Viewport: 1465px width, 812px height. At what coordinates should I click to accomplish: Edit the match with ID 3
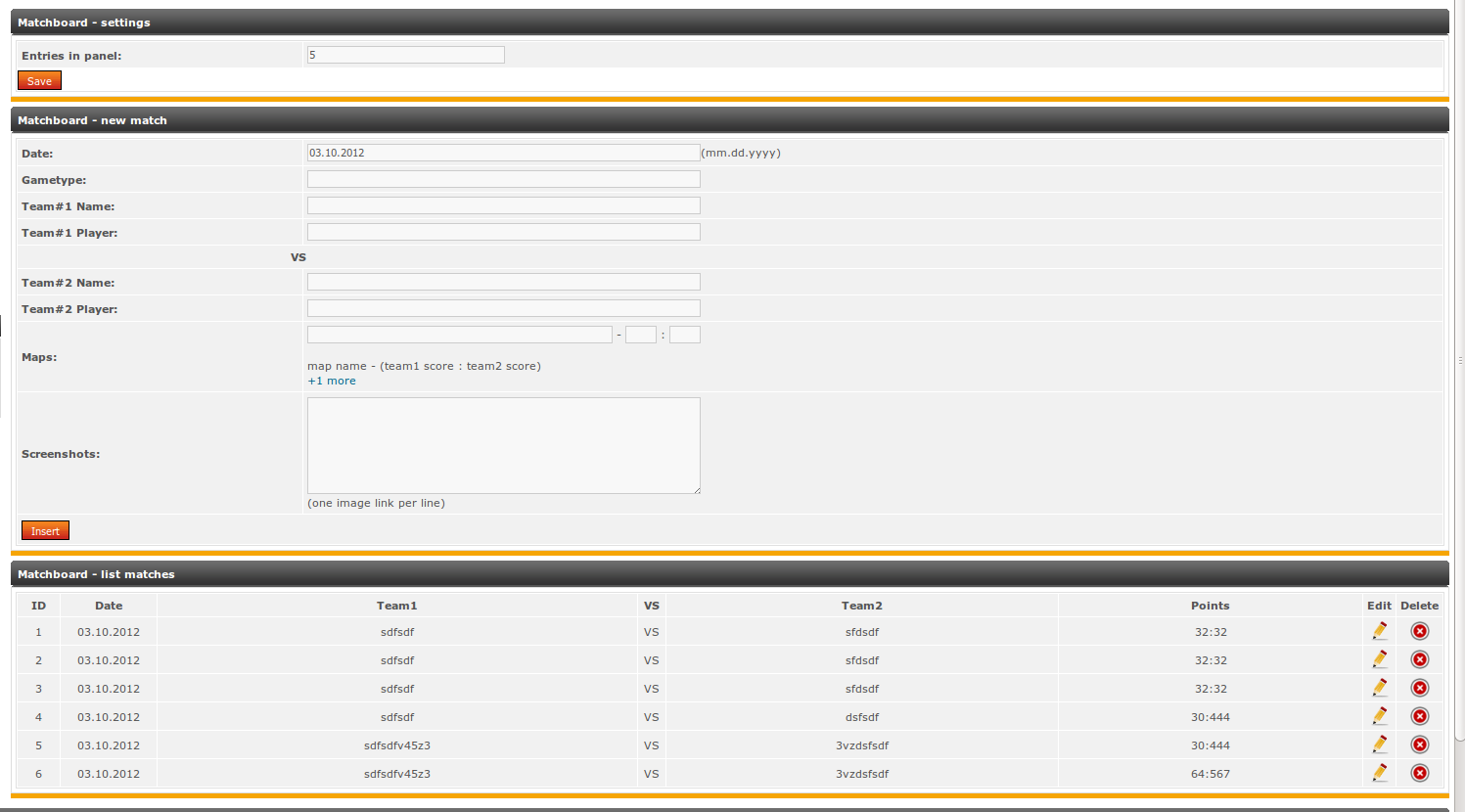click(x=1380, y=688)
